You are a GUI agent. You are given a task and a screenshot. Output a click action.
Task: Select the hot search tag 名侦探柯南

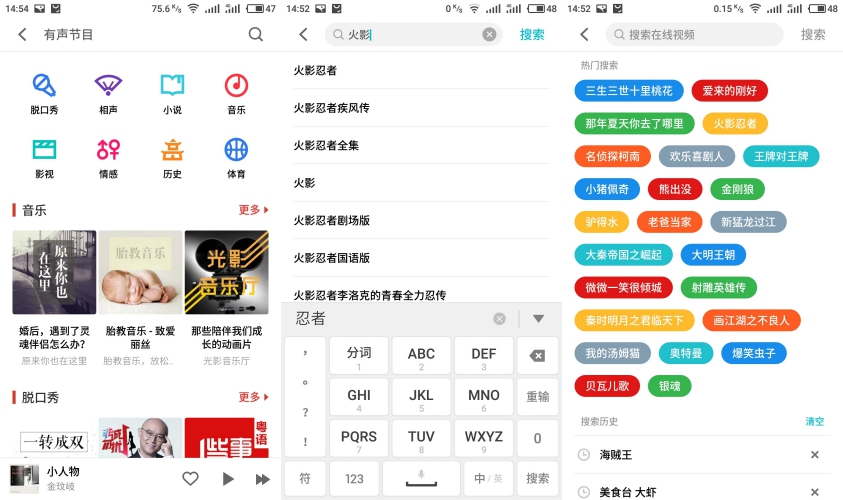(612, 156)
